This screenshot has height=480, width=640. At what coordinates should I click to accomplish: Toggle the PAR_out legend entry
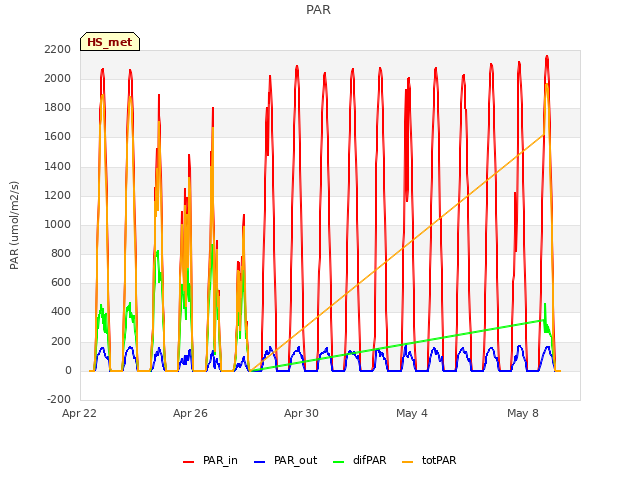[285, 460]
